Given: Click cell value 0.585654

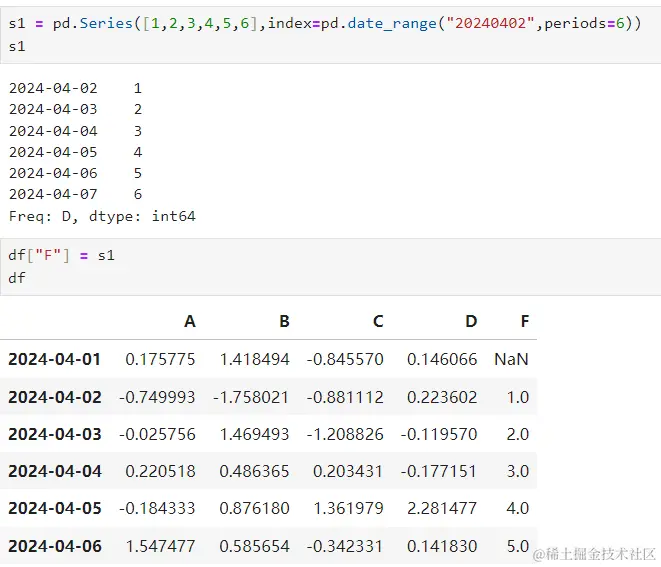Looking at the screenshot, I should pos(255,546).
